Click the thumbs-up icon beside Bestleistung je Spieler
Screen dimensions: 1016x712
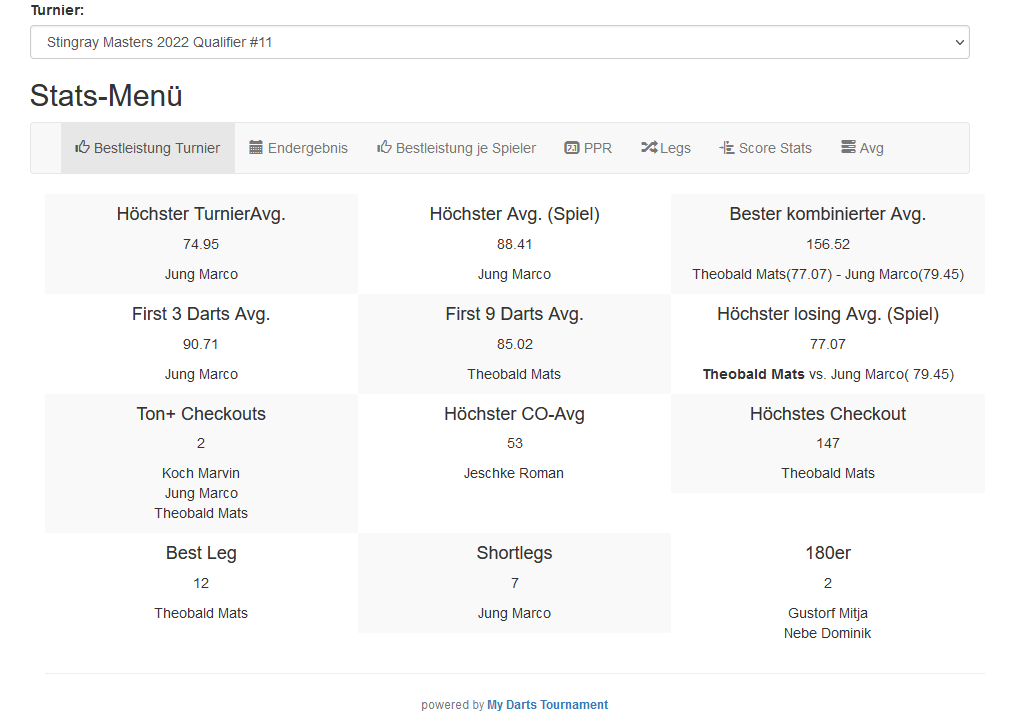click(384, 148)
